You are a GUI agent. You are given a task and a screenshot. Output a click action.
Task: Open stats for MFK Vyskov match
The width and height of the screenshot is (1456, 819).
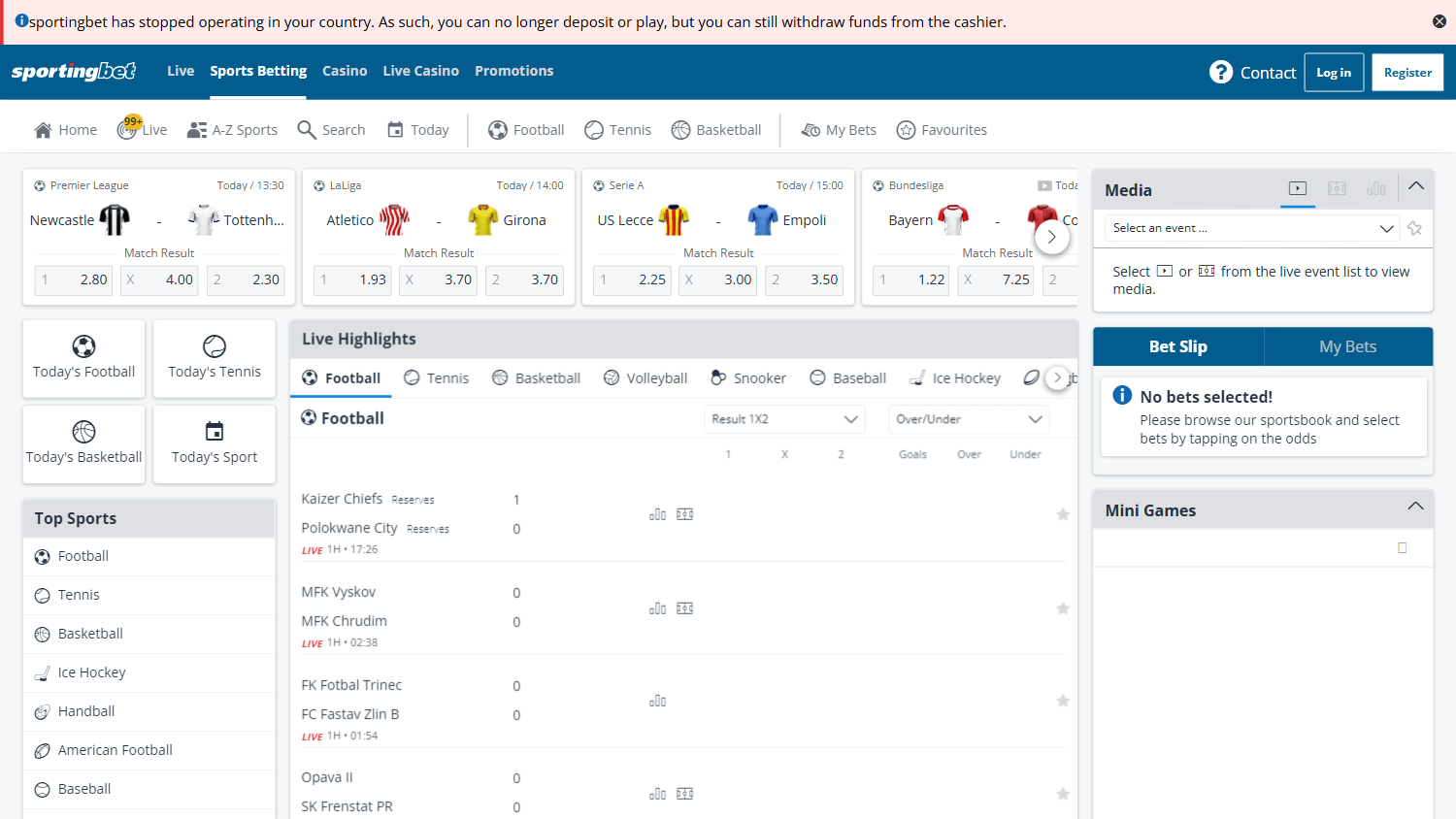tap(657, 608)
